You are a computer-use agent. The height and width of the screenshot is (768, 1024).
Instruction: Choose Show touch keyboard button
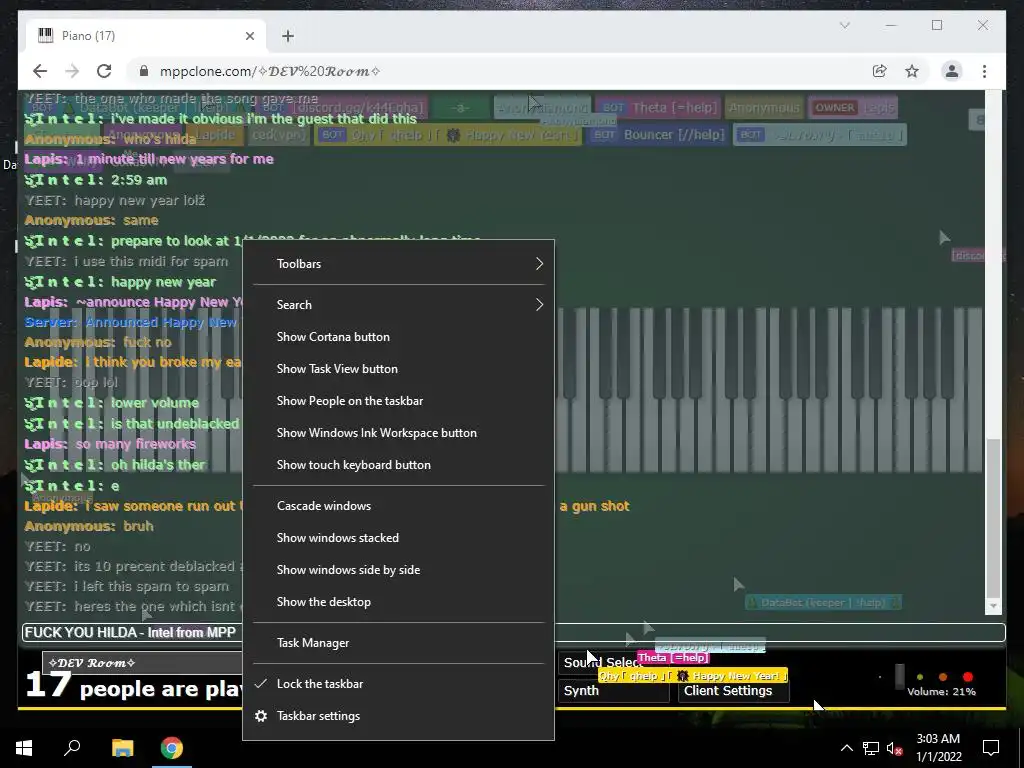(x=398, y=465)
